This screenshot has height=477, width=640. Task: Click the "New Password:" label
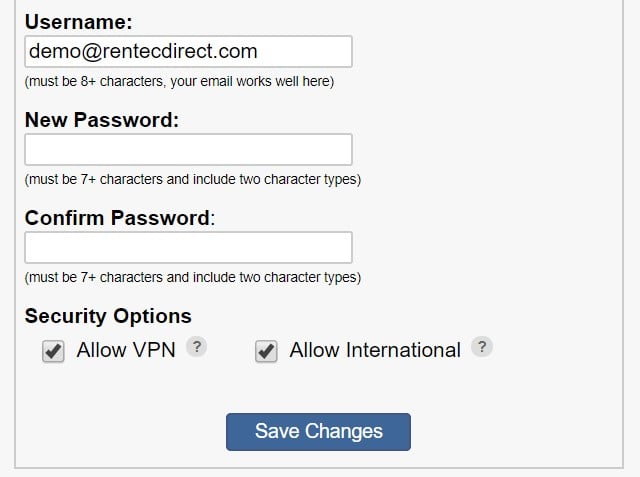pyautogui.click(x=102, y=120)
